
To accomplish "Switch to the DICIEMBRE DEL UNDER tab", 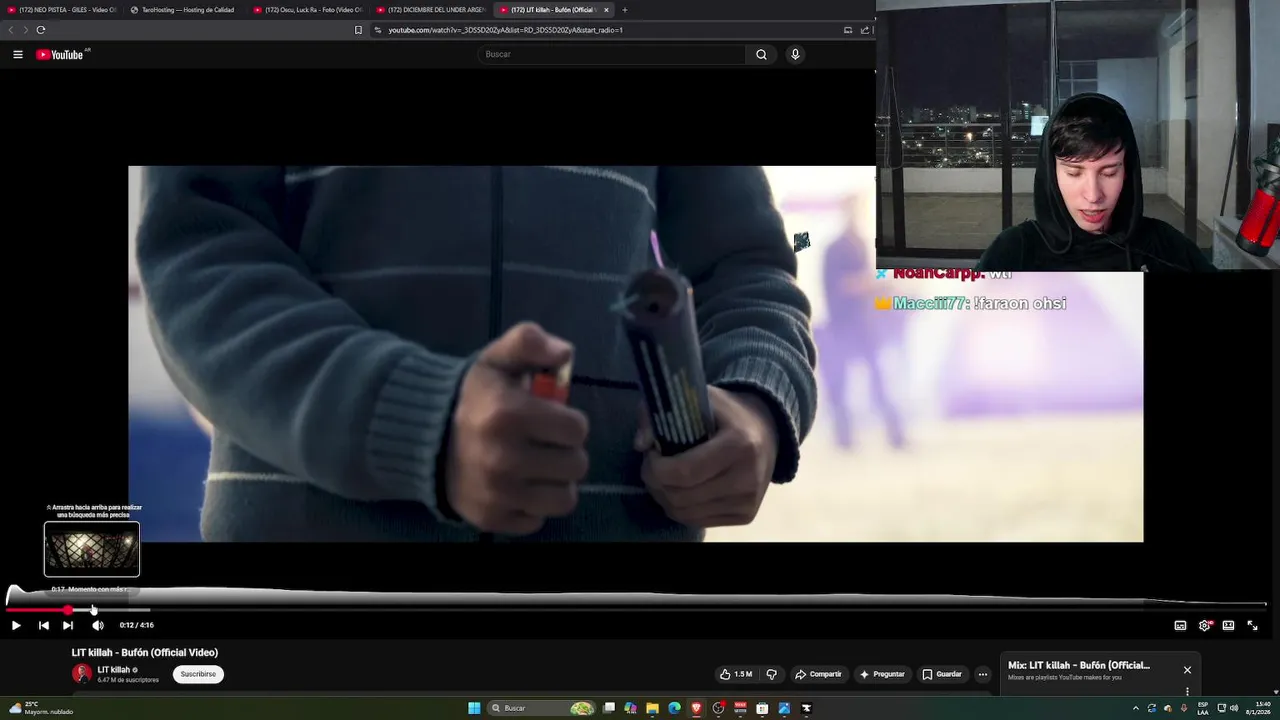I will click(x=430, y=10).
